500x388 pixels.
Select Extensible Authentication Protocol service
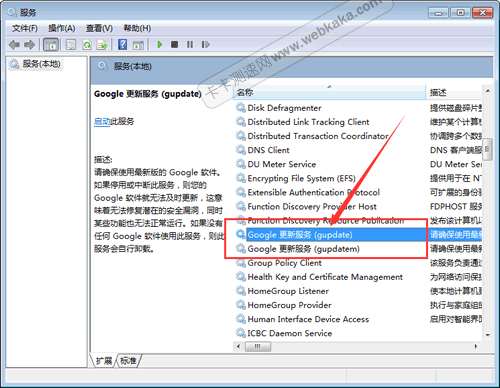313,192
